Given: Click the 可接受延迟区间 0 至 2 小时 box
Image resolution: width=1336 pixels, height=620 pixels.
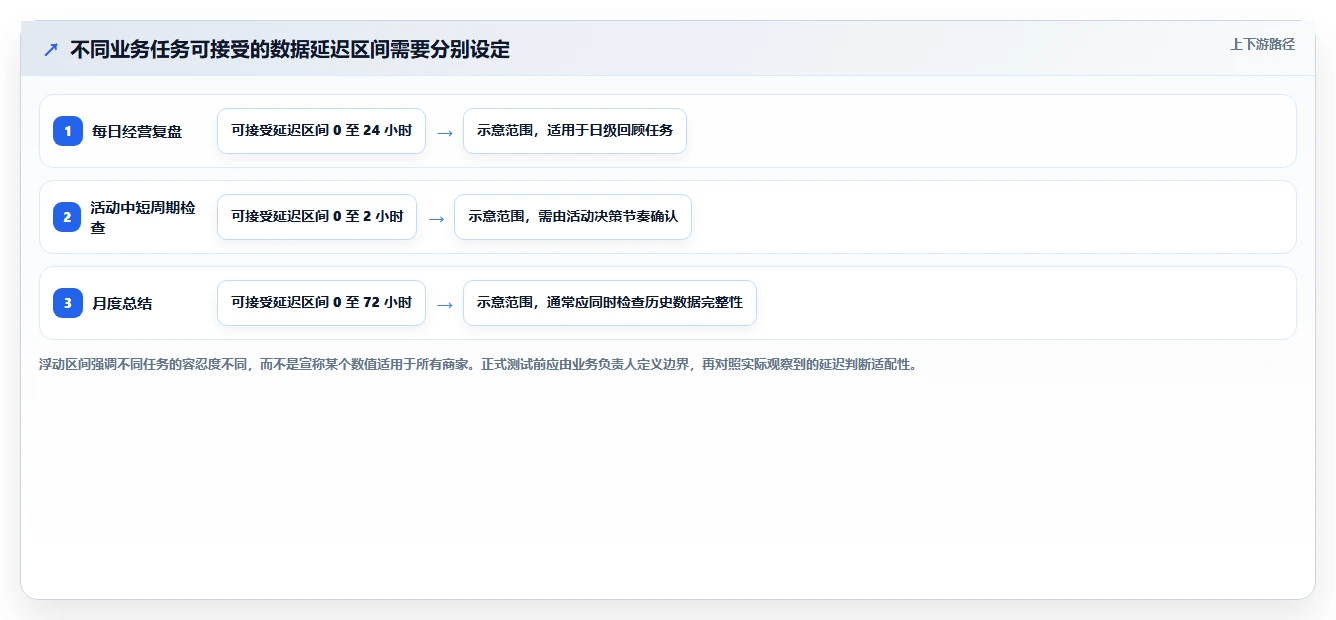Looking at the screenshot, I should 317,217.
